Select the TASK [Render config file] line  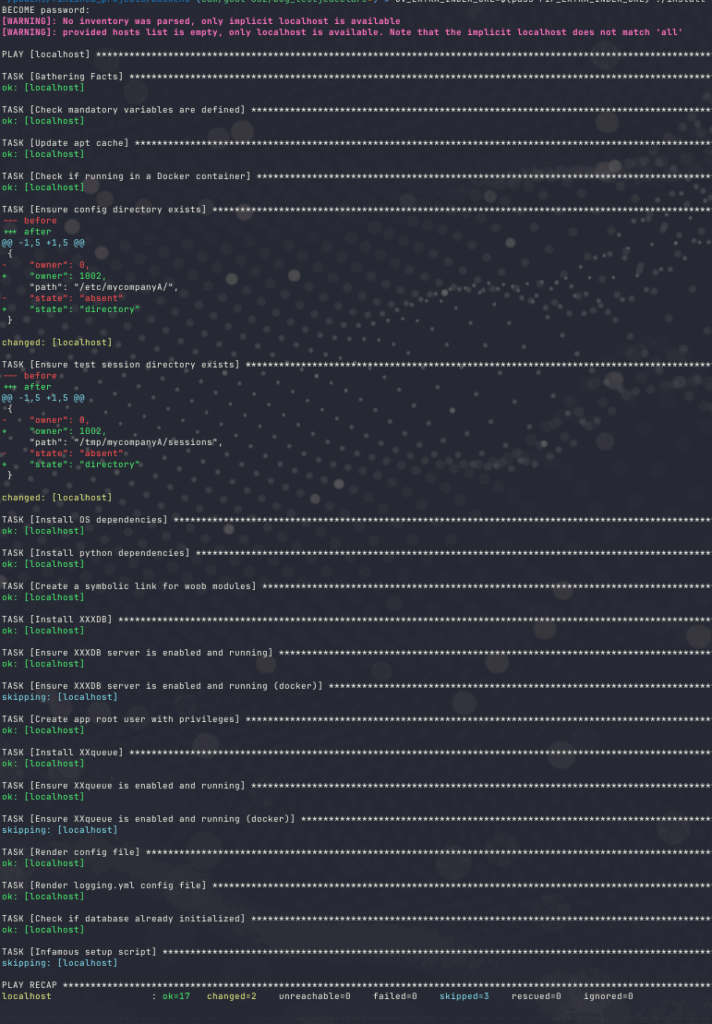tap(71, 852)
